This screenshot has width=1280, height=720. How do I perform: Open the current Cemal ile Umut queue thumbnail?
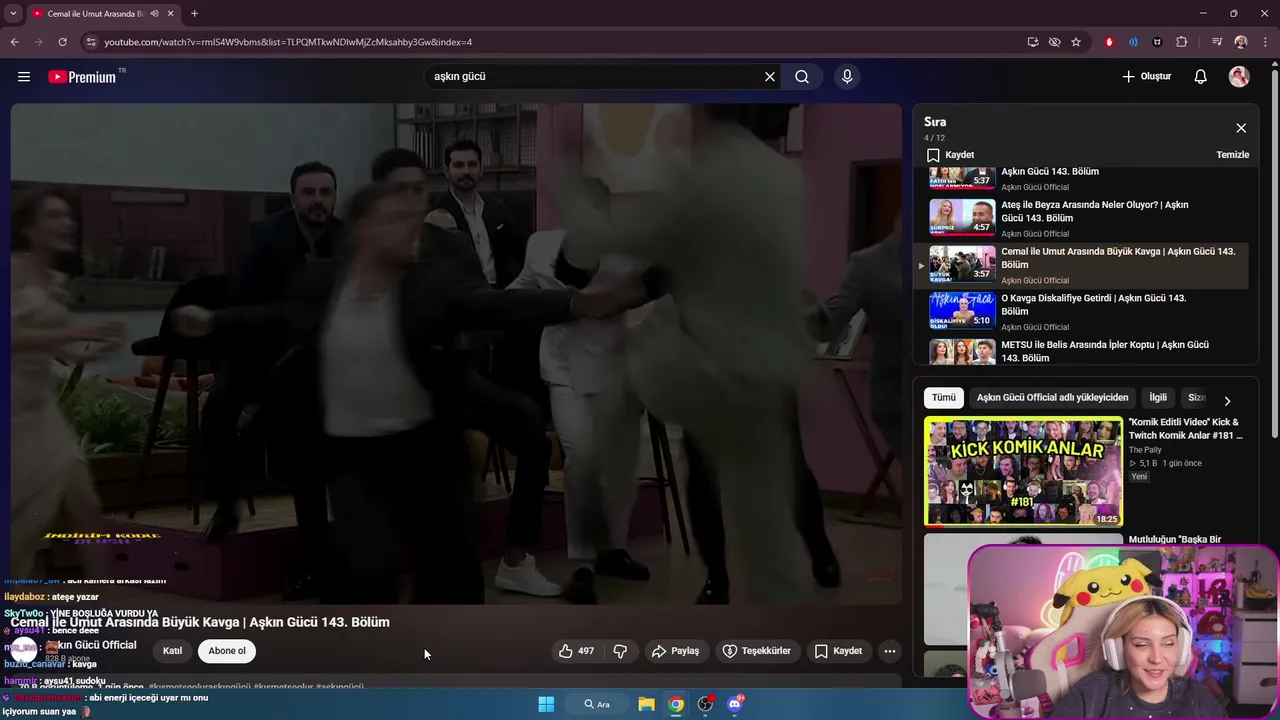click(962, 264)
